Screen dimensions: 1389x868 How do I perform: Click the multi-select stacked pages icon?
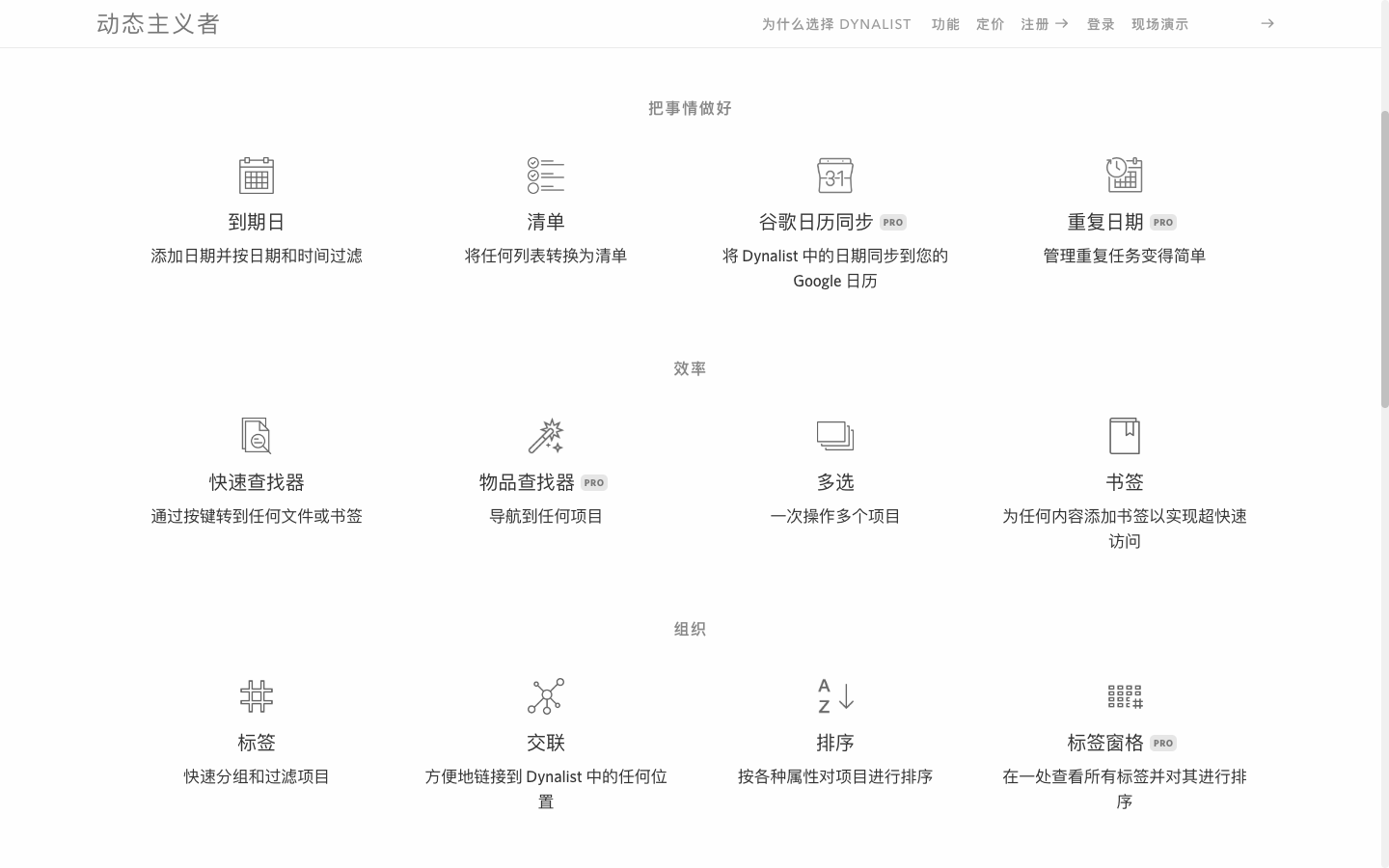tap(834, 436)
